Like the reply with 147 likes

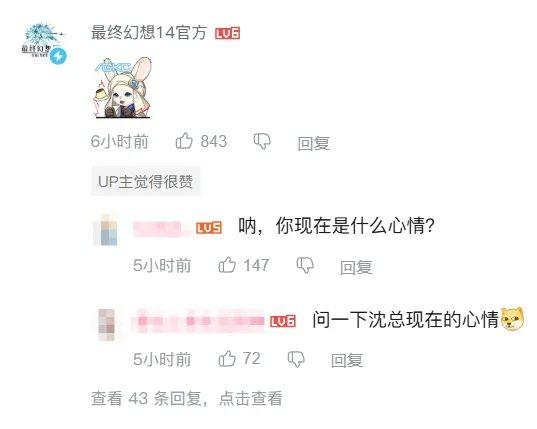pyautogui.click(x=227, y=265)
